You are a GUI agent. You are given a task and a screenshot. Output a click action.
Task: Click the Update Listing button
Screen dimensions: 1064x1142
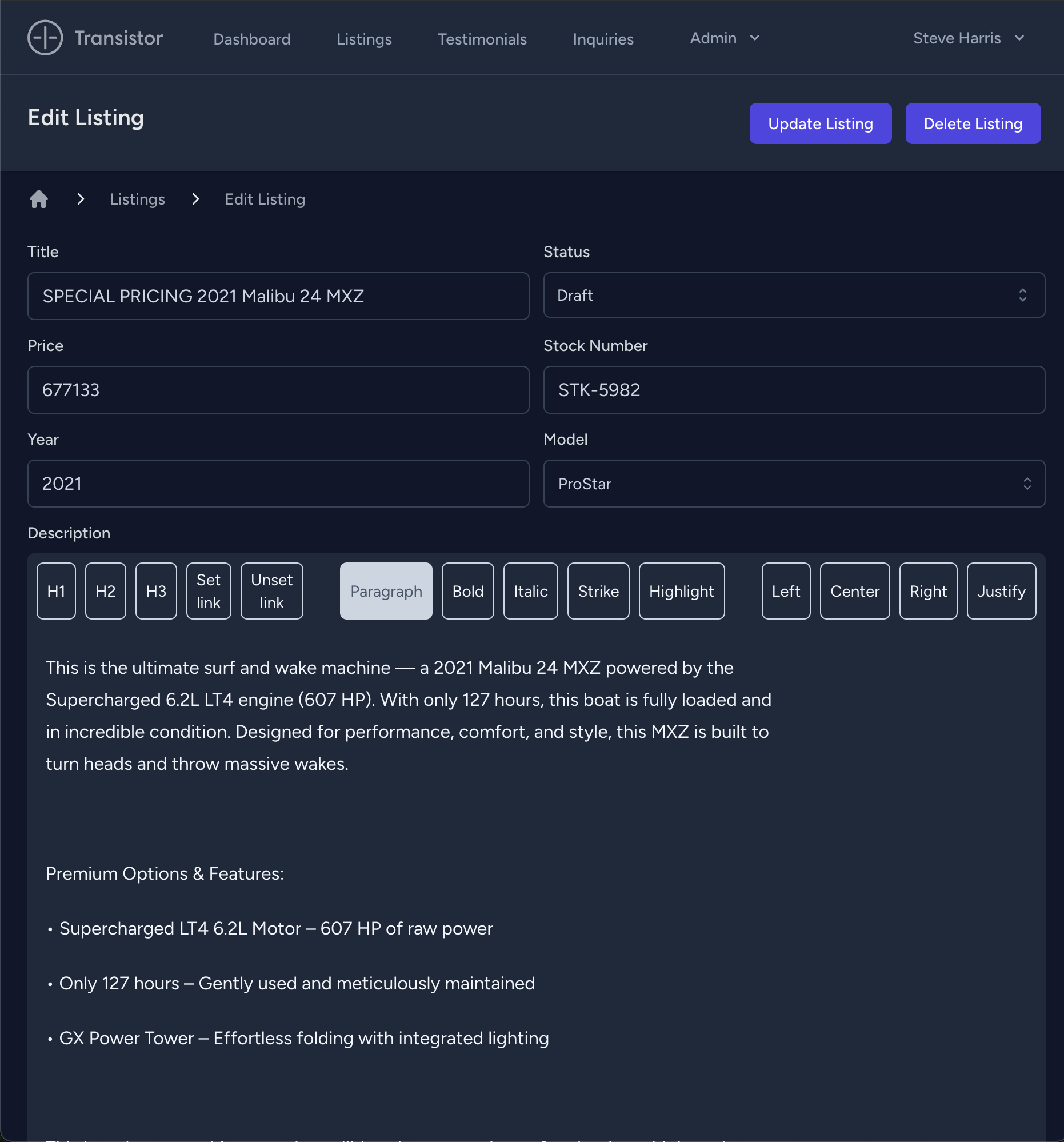pyautogui.click(x=820, y=123)
